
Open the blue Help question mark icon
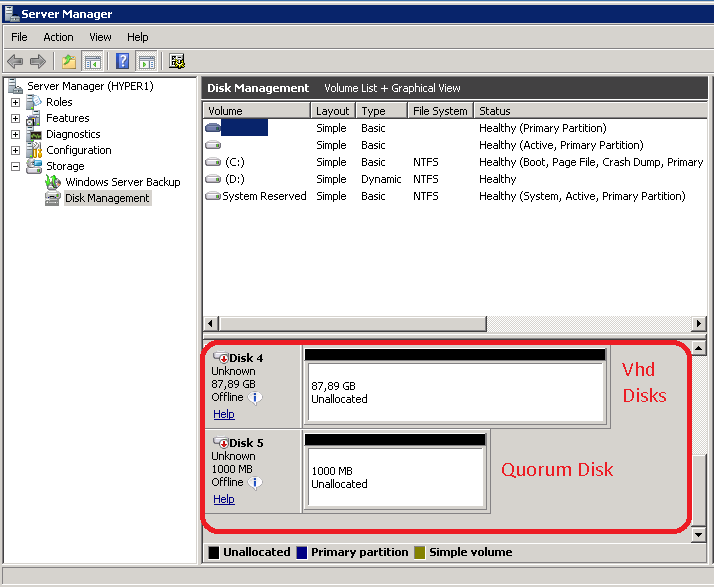point(122,62)
